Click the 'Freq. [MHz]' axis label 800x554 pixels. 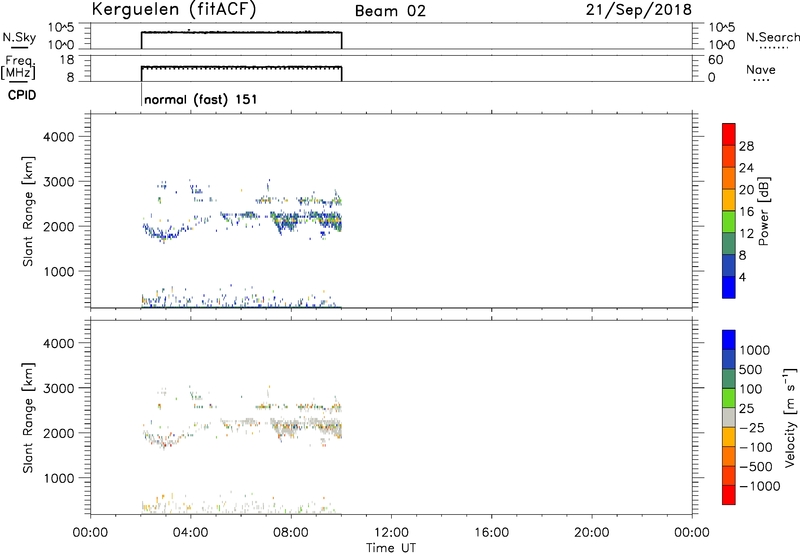pos(19,67)
